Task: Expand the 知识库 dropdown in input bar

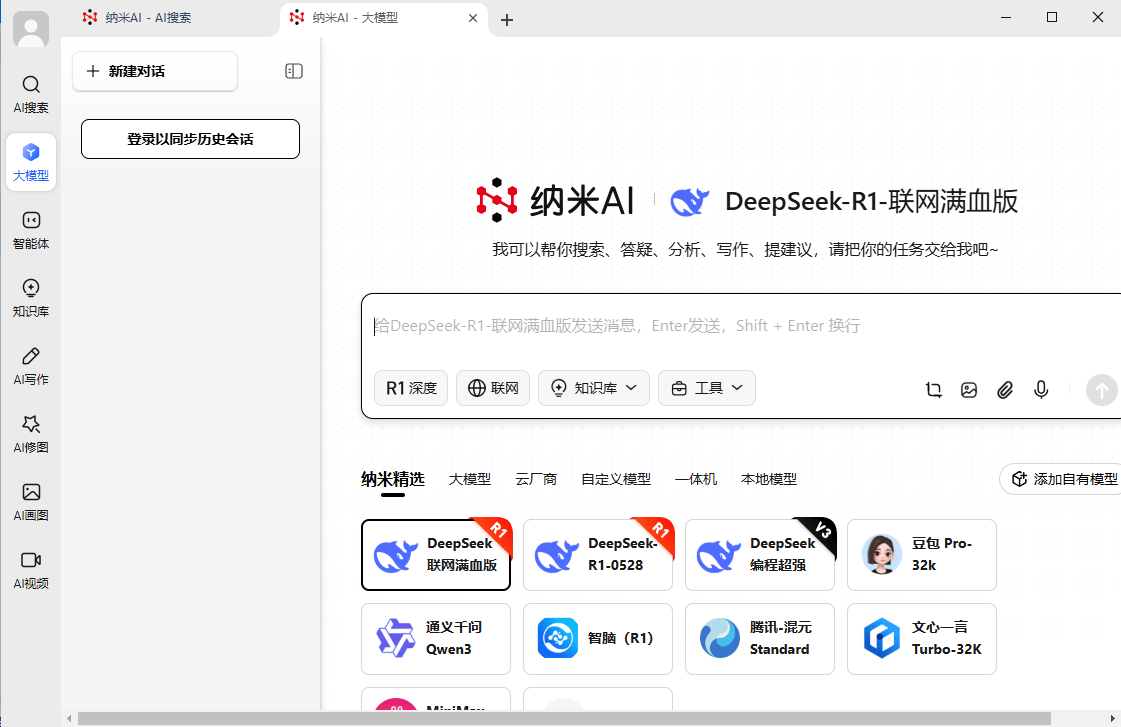Action: (593, 388)
